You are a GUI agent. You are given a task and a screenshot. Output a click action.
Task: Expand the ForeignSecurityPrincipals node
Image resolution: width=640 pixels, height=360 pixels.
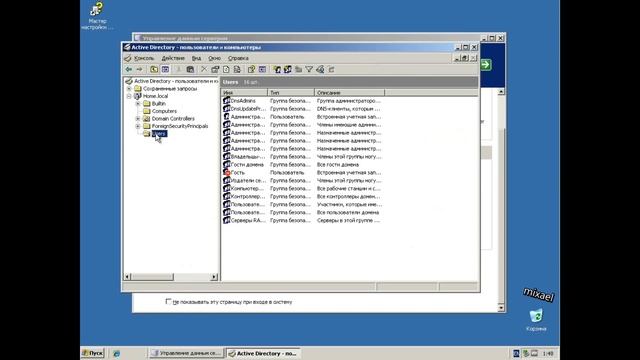138,126
